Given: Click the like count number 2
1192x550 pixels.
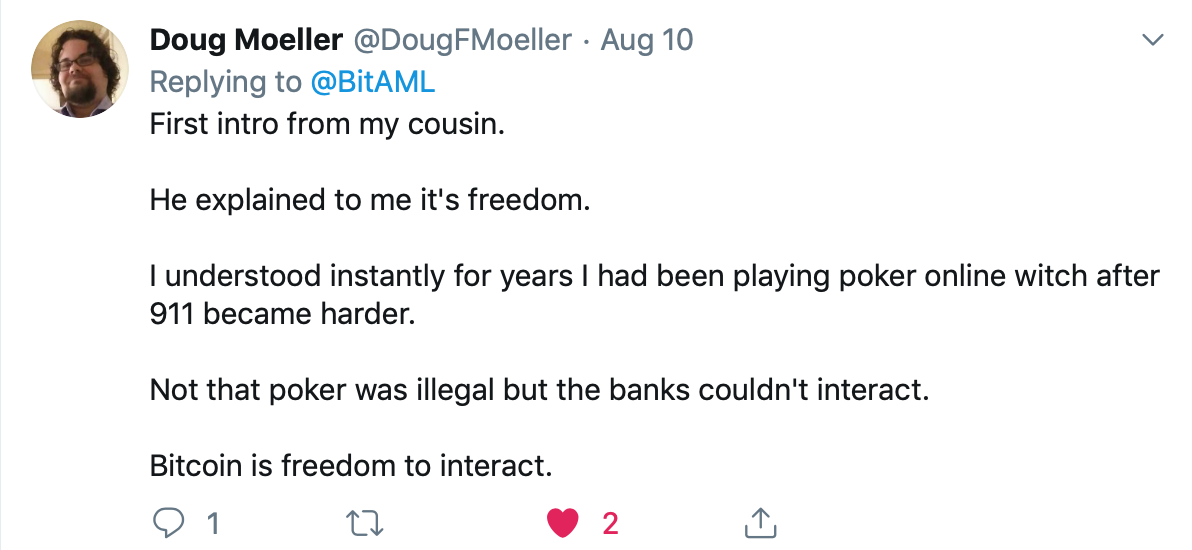Looking at the screenshot, I should (x=609, y=522).
